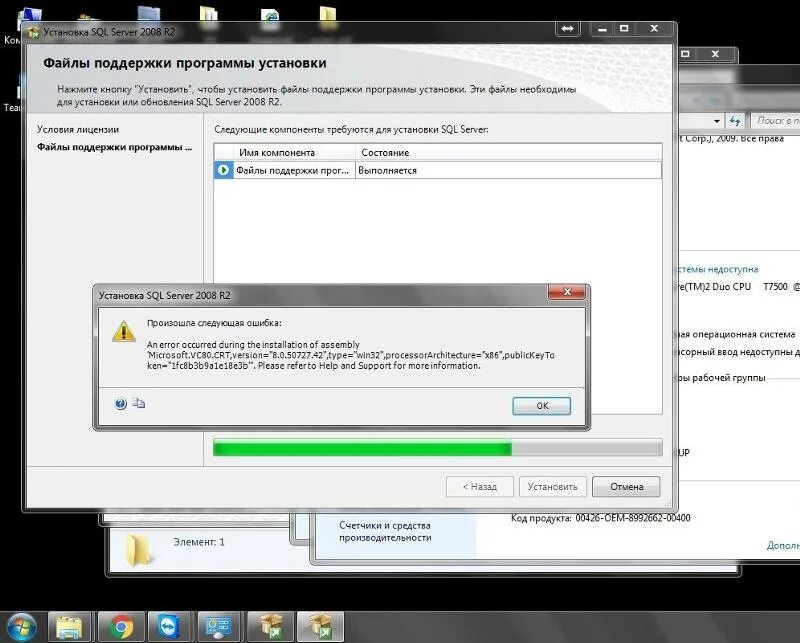The image size is (800, 643).
Task: Click the 'Следующие компоненты требуются' label
Action: pos(351,130)
